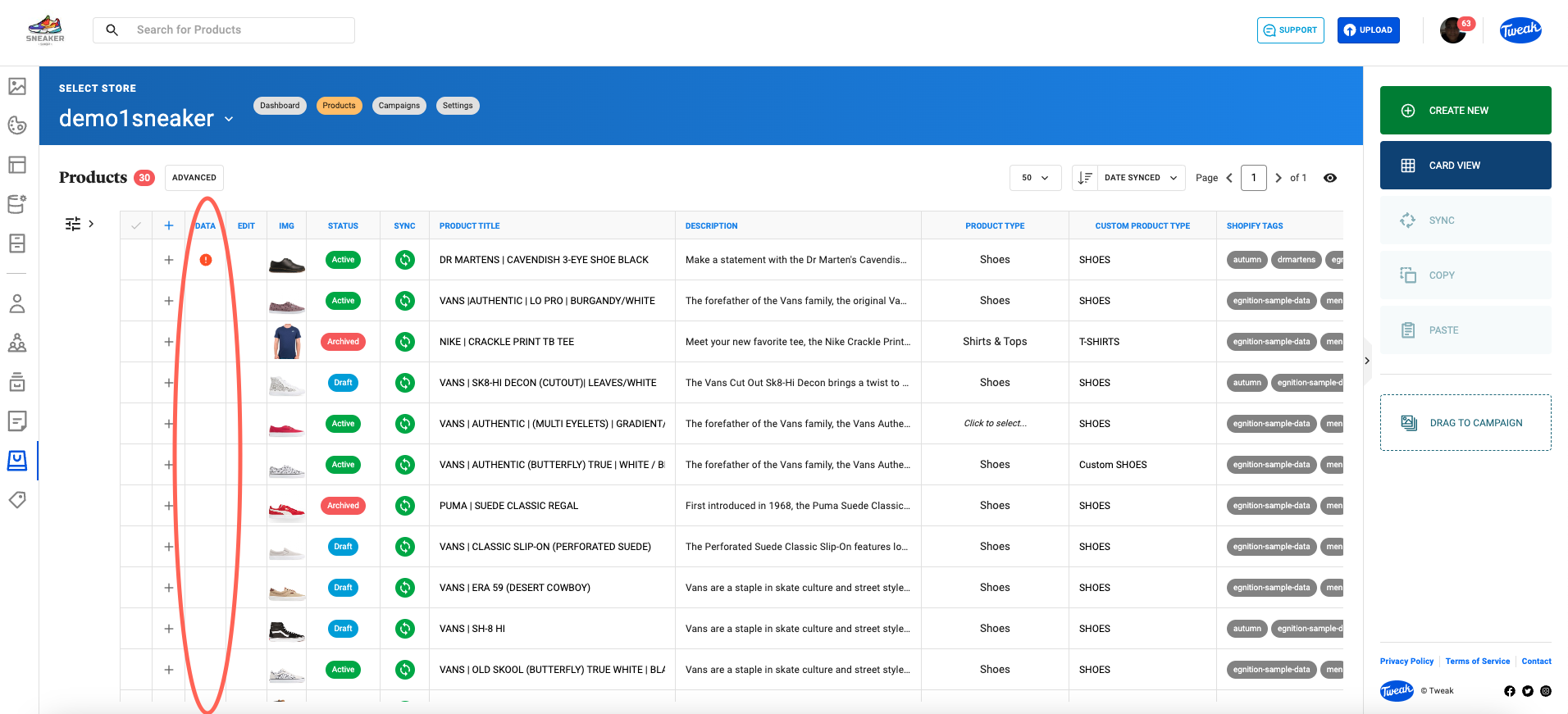Click the 'drmartens' Shopify tag
The image size is (1568, 714).
coord(1296,260)
